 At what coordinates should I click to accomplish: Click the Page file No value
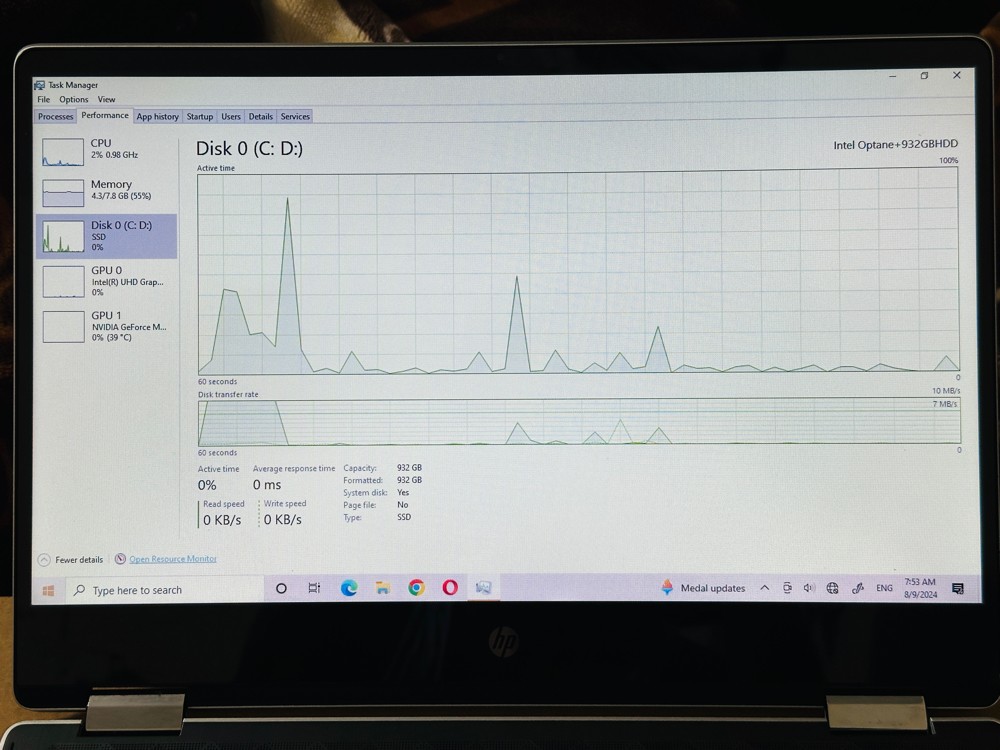pyautogui.click(x=402, y=504)
